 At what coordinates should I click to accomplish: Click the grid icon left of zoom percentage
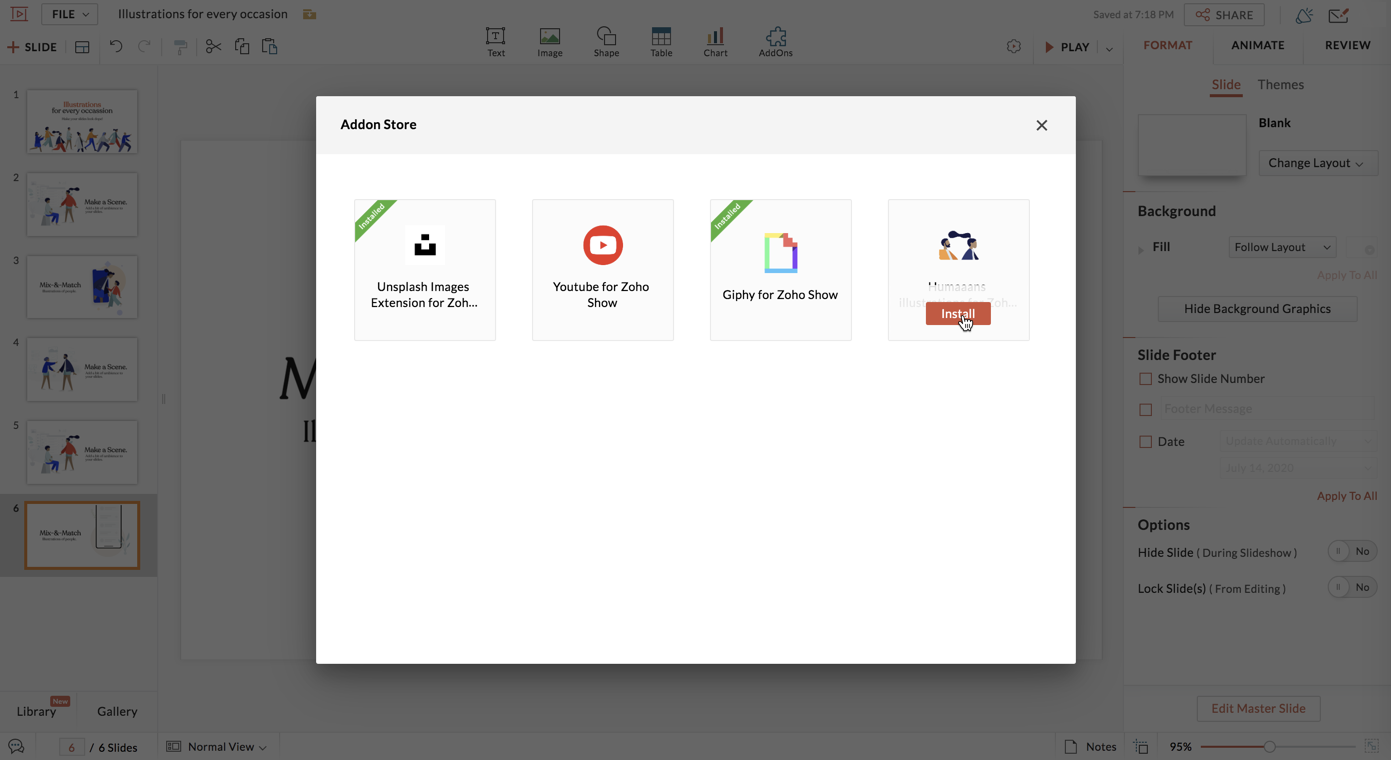[x=1141, y=747]
